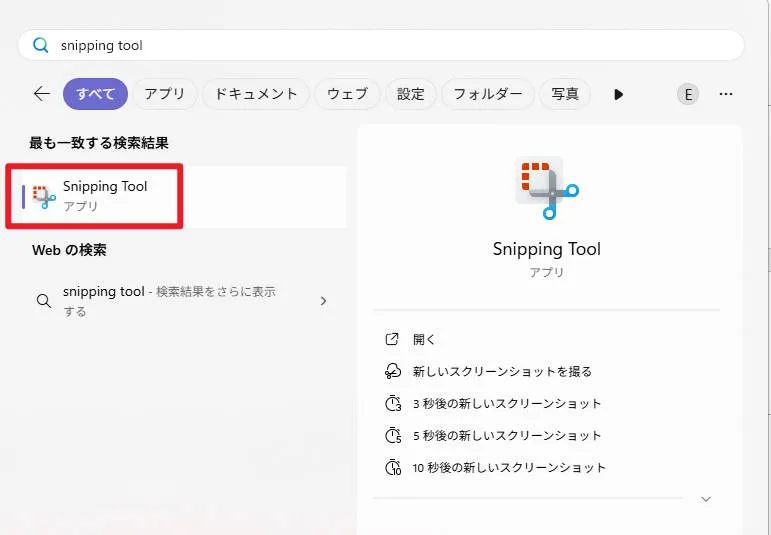The width and height of the screenshot is (771, 535).
Task: Click the 5-second timer icon
Action: coord(393,435)
